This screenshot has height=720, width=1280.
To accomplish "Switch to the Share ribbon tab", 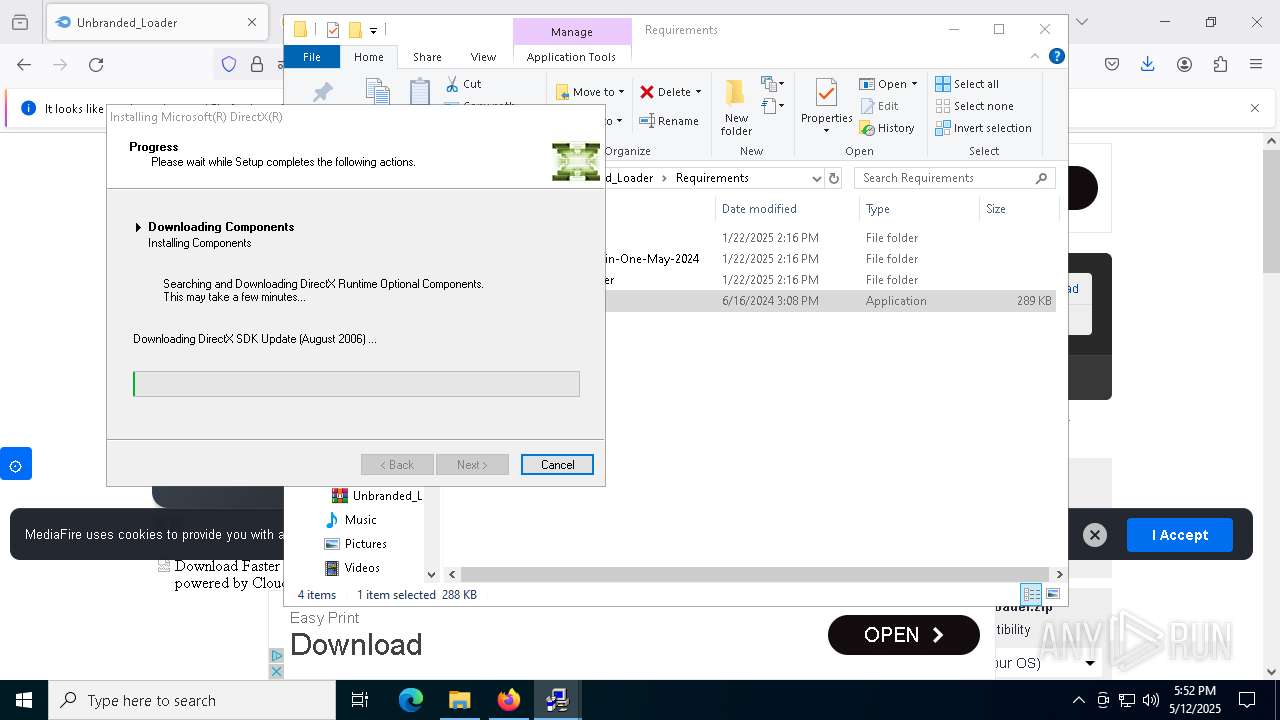I will point(427,57).
